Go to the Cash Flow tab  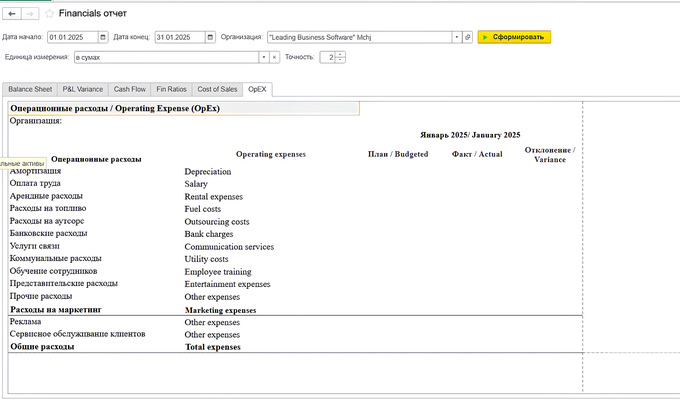tap(130, 89)
